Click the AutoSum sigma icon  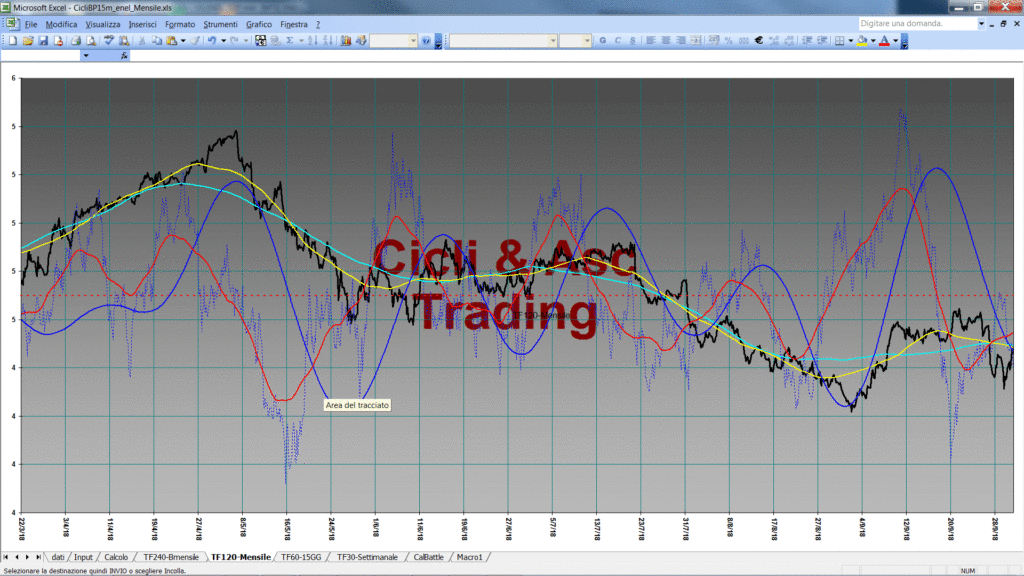pyautogui.click(x=290, y=40)
